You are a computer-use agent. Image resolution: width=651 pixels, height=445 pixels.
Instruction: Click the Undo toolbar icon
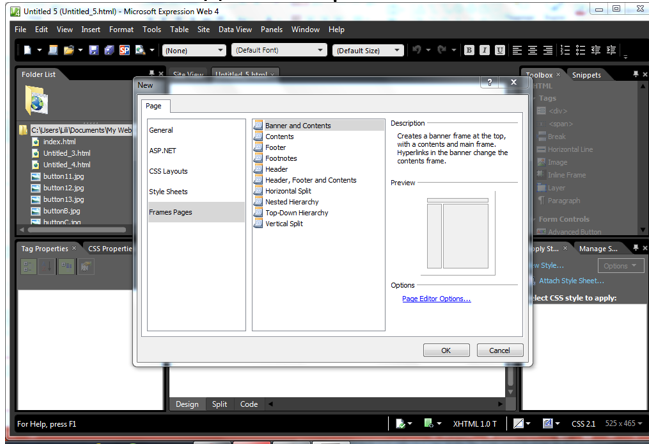click(x=416, y=50)
